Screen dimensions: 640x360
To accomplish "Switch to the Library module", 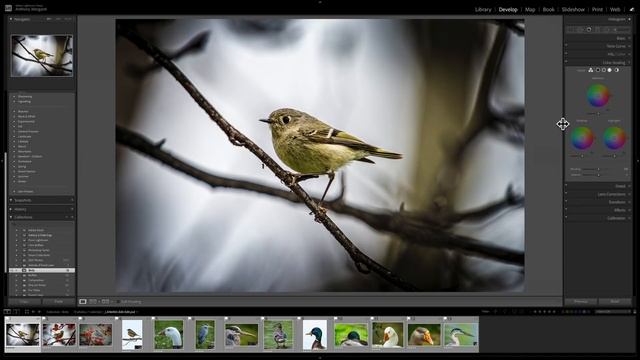I will (483, 9).
